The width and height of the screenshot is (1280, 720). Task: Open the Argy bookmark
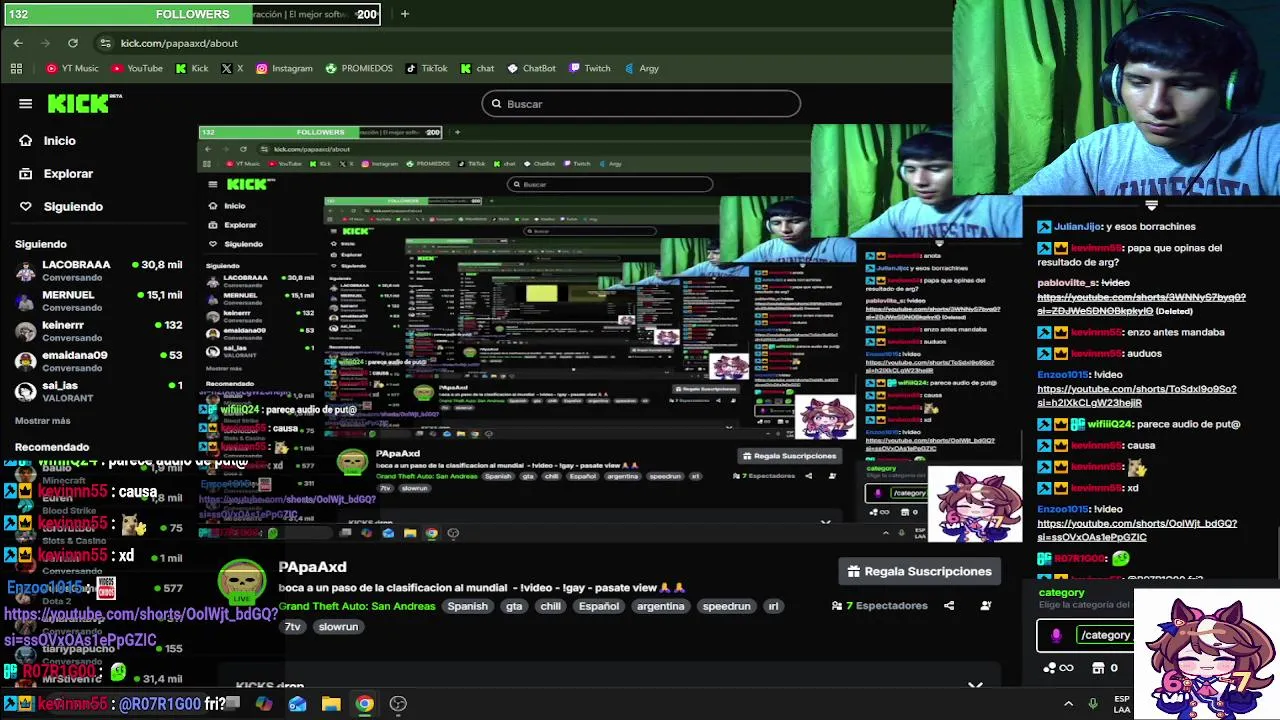click(x=641, y=68)
